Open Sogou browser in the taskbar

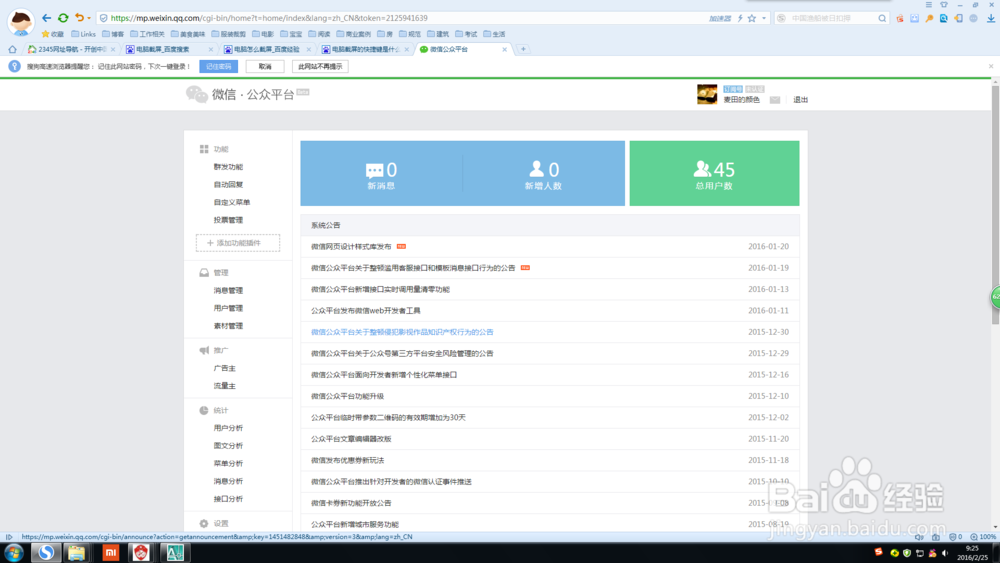[x=45, y=553]
